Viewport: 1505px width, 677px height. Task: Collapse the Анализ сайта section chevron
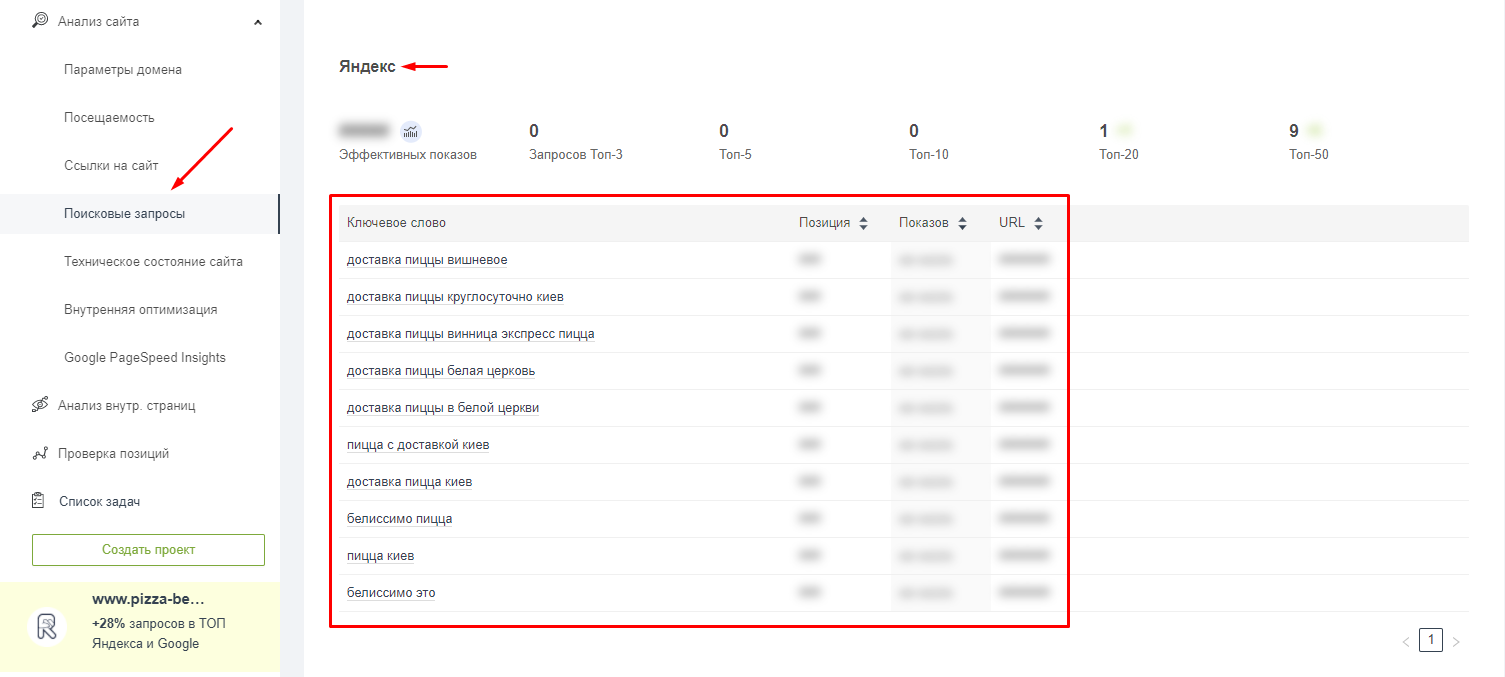258,21
